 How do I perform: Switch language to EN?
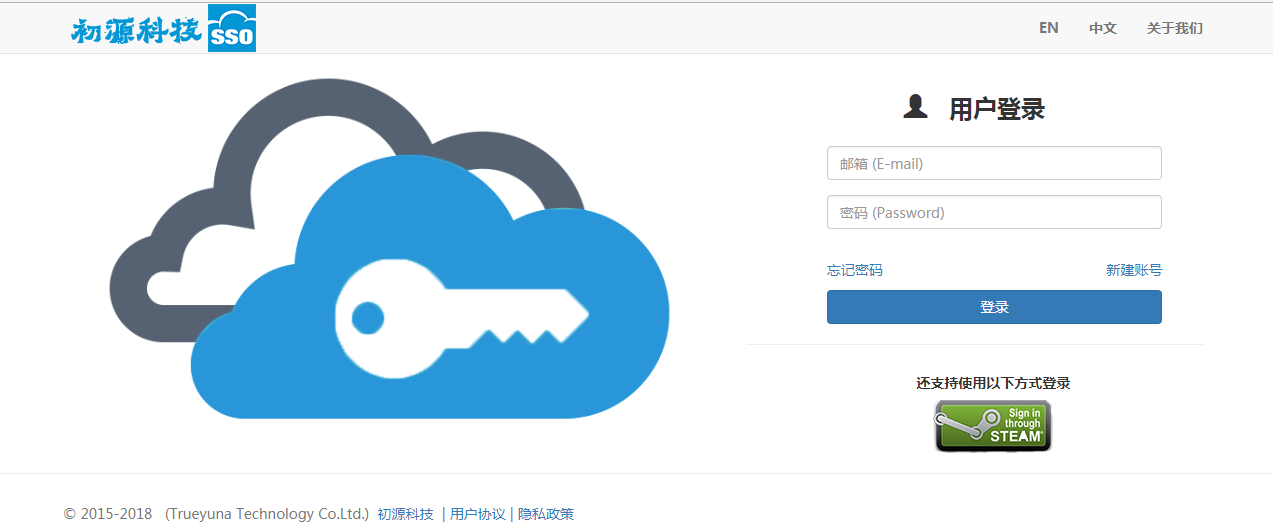click(1048, 28)
